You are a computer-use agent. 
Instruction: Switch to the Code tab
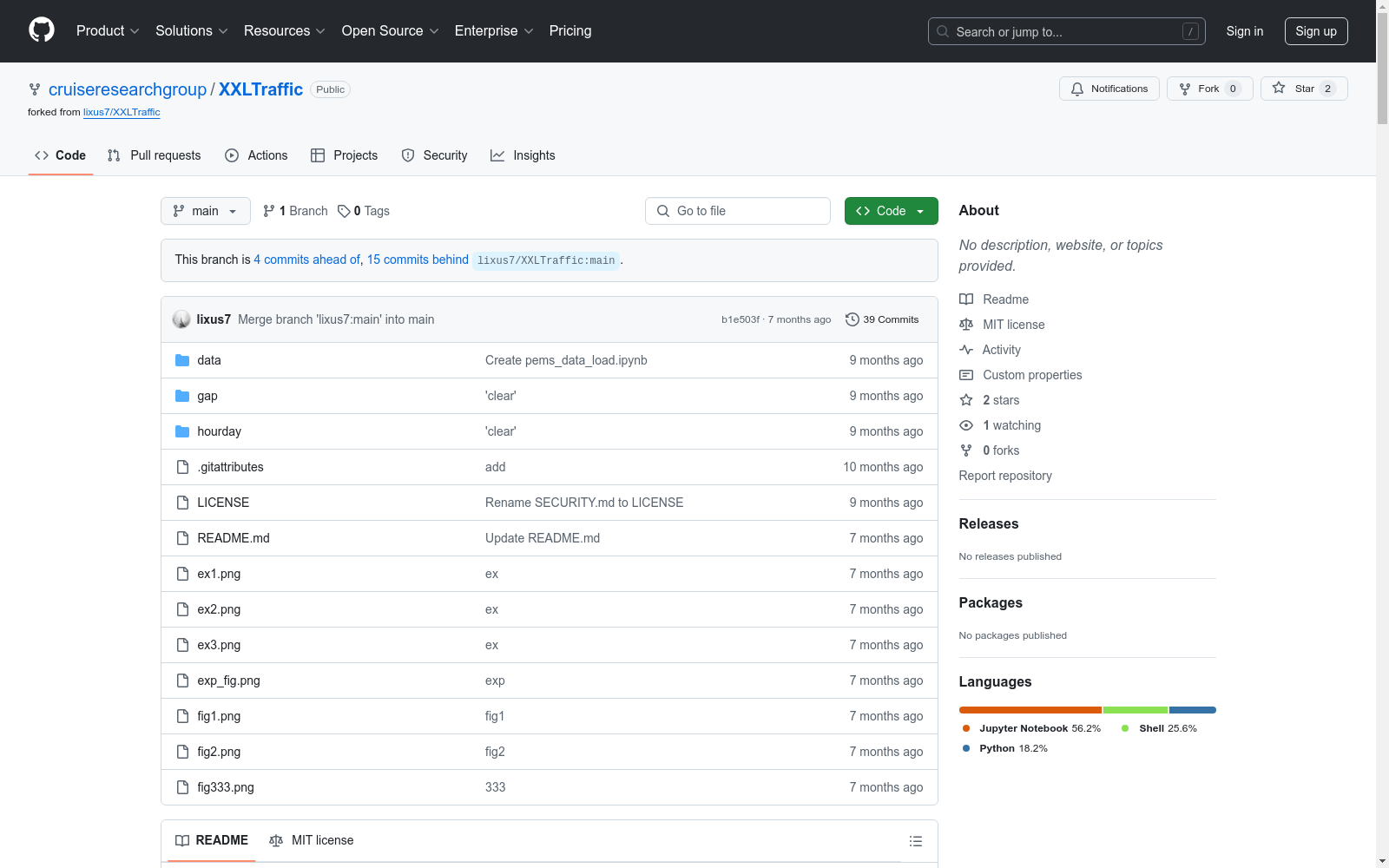click(x=61, y=155)
